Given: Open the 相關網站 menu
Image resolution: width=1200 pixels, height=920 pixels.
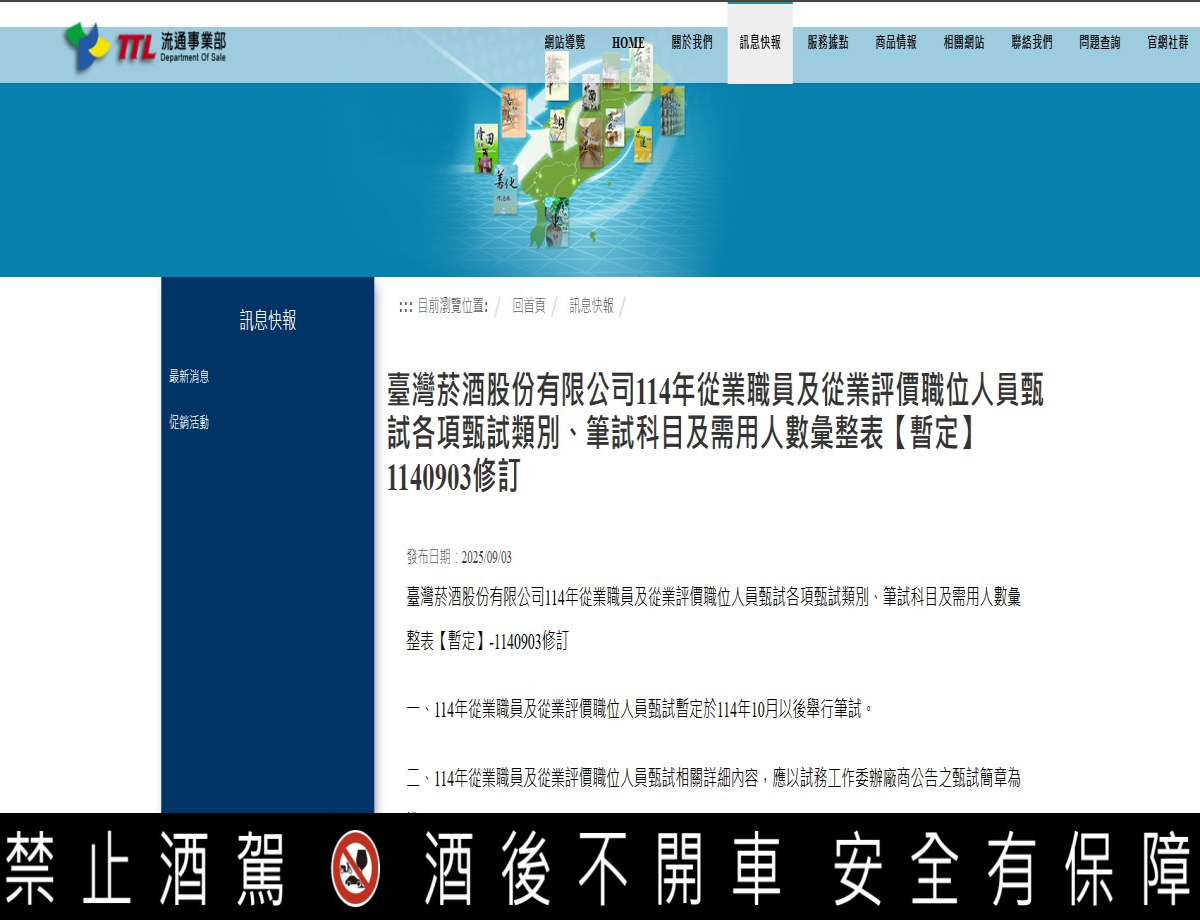Looking at the screenshot, I should click(964, 43).
